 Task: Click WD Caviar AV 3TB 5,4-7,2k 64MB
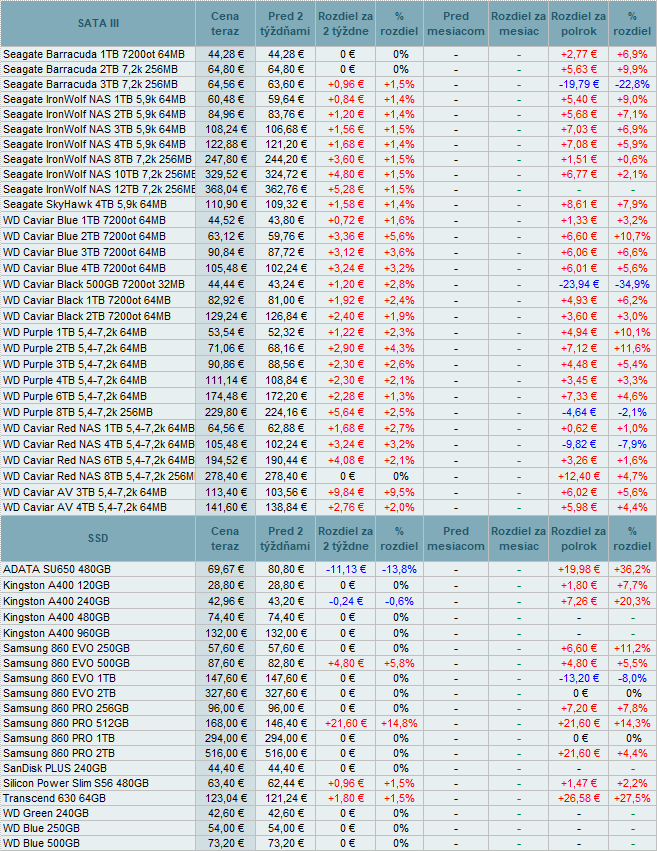[85, 492]
